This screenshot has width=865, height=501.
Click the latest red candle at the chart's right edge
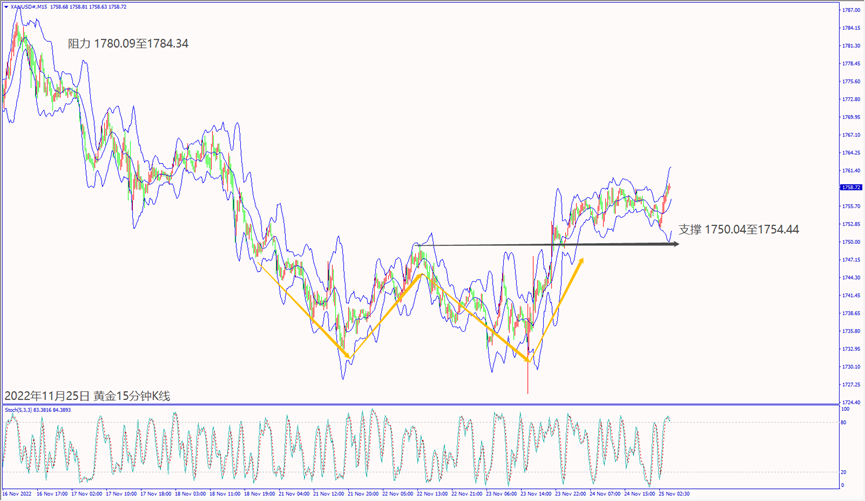[x=666, y=189]
